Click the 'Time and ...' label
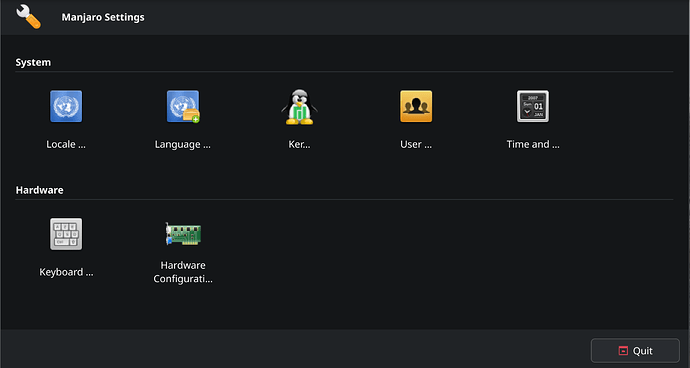This screenshot has height=368, width=690. click(x=533, y=144)
